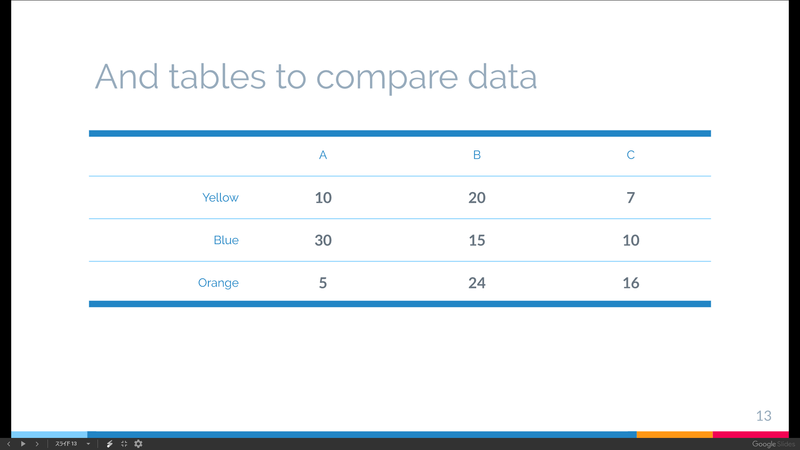Toggle the laser pointer tool
The width and height of the screenshot is (800, 450).
[109, 444]
